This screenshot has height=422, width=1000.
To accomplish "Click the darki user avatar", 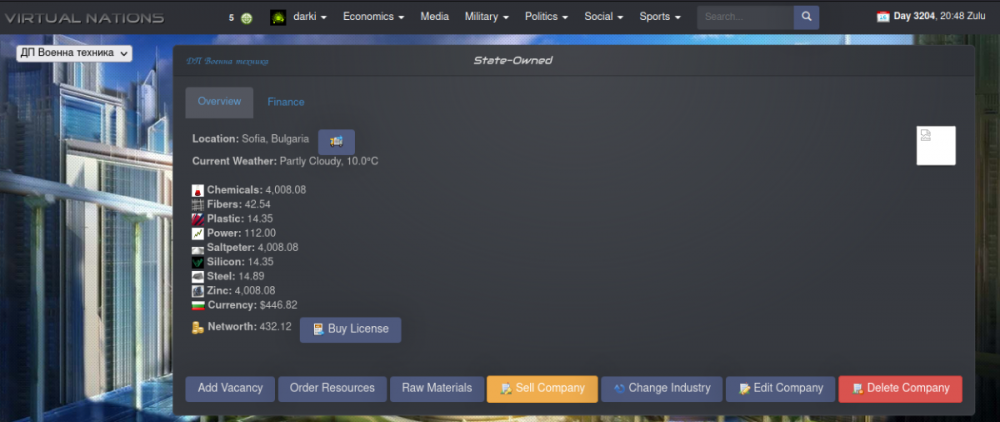I will (x=279, y=17).
